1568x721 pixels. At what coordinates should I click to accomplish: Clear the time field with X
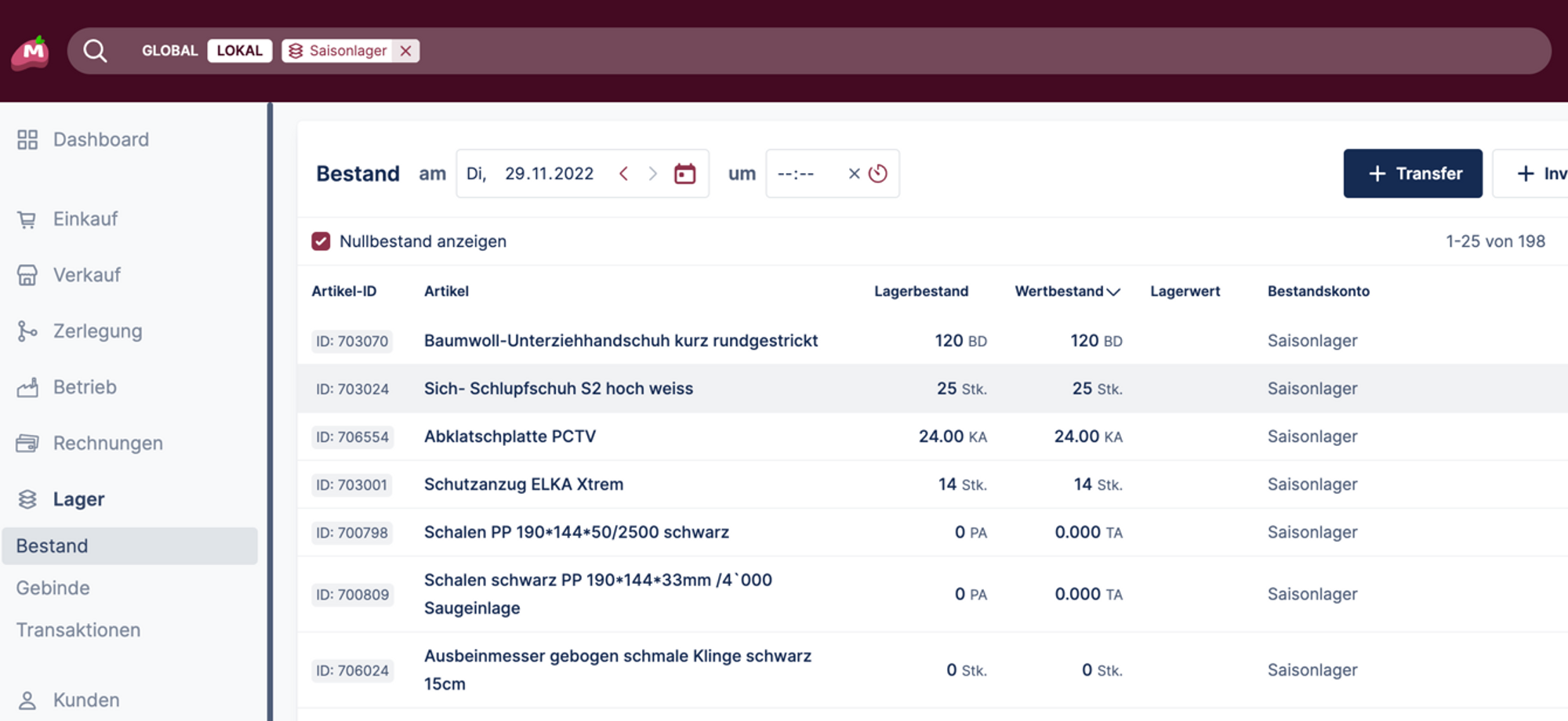coord(854,173)
